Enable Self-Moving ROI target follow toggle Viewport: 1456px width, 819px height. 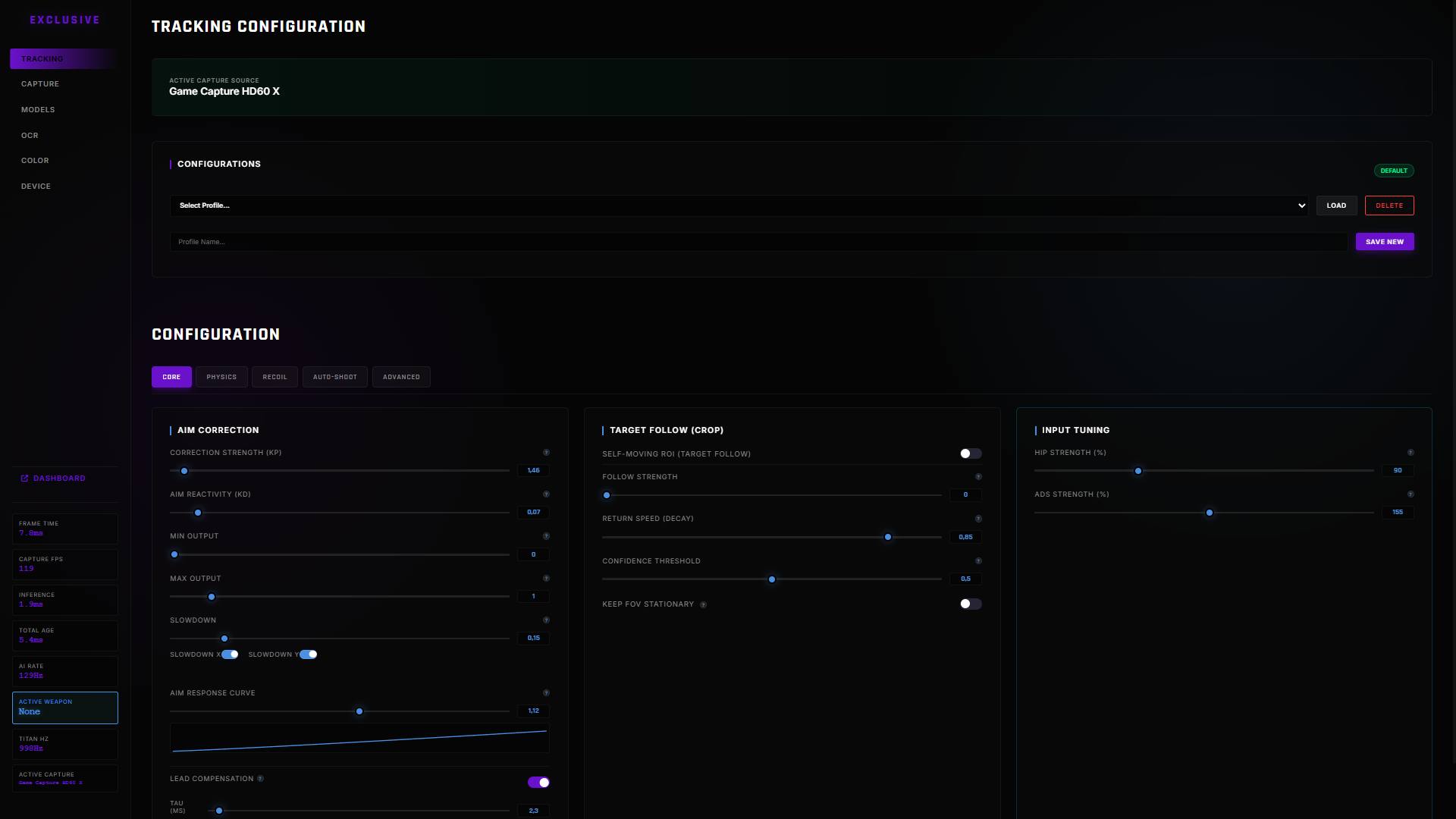tap(970, 453)
